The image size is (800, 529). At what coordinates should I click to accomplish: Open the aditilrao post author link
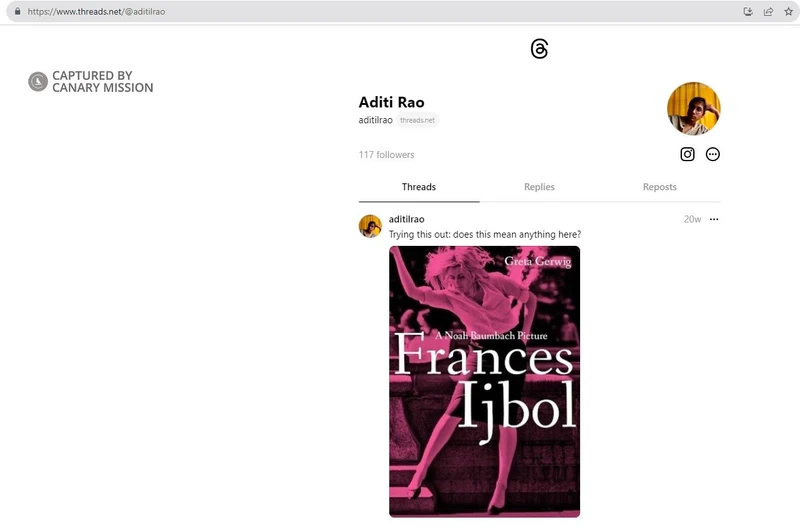coord(407,219)
